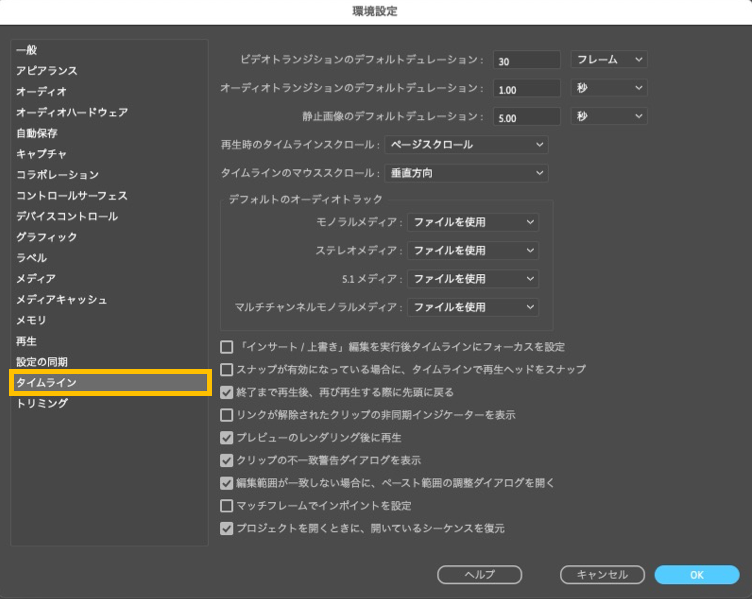Confirm preferences with the OK button
This screenshot has height=599, width=752.
click(697, 575)
